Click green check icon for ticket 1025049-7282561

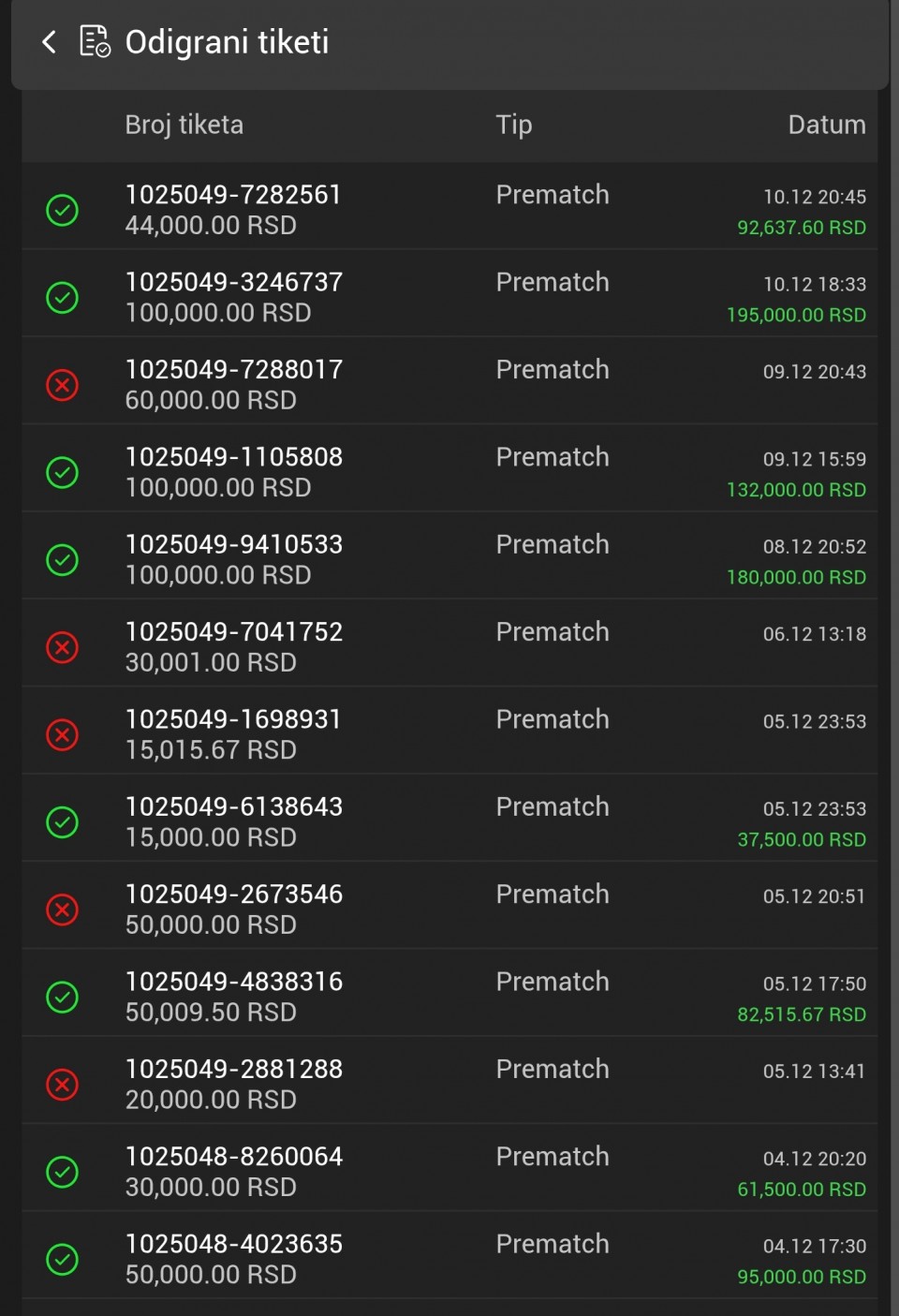pyautogui.click(x=63, y=210)
